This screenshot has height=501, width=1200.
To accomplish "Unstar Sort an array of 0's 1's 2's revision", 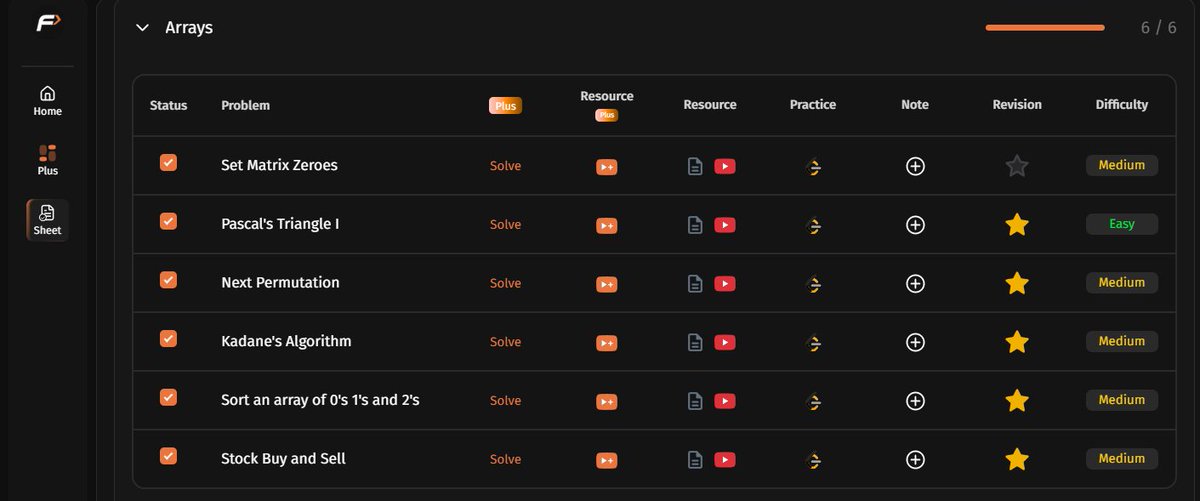I will [x=1017, y=400].
